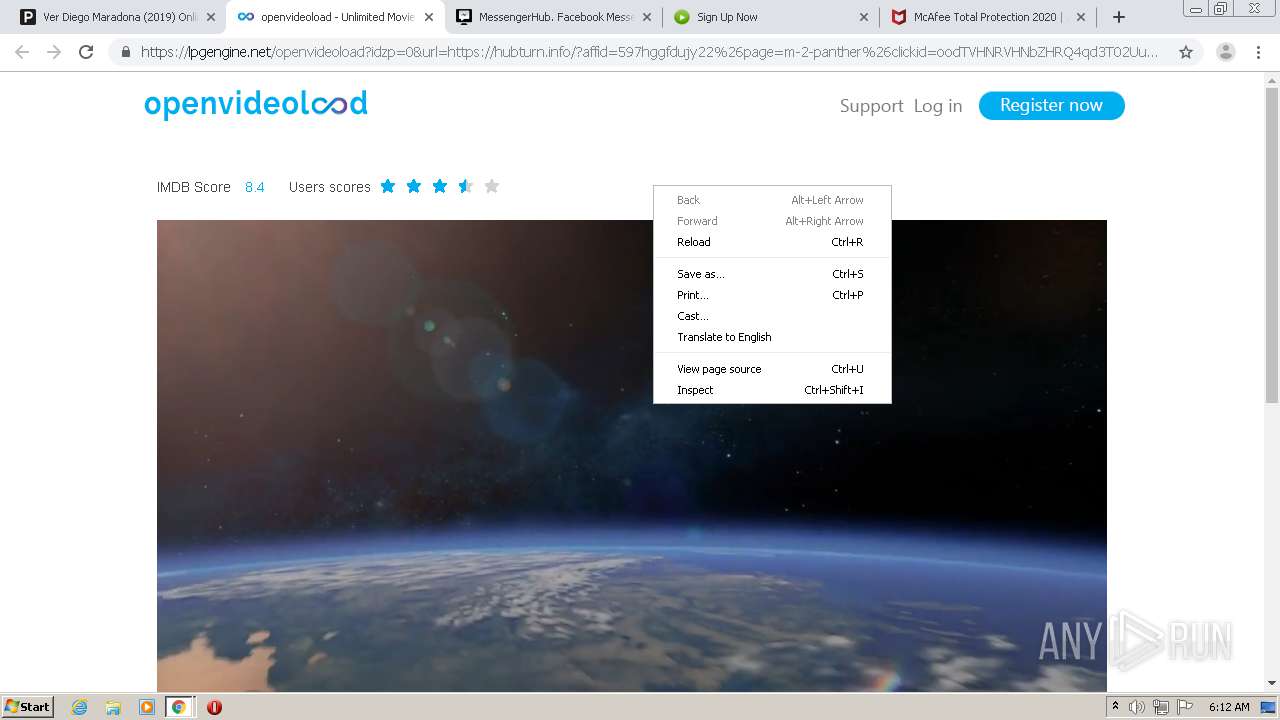Click the padlock site info icon
This screenshot has width=1280, height=720.
125,52
